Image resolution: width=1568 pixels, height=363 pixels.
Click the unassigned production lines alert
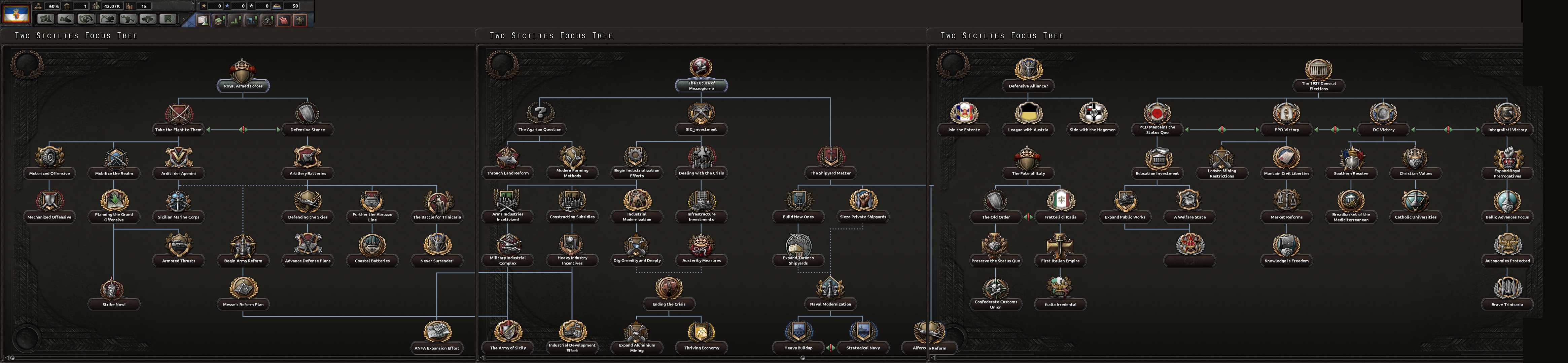point(236,20)
